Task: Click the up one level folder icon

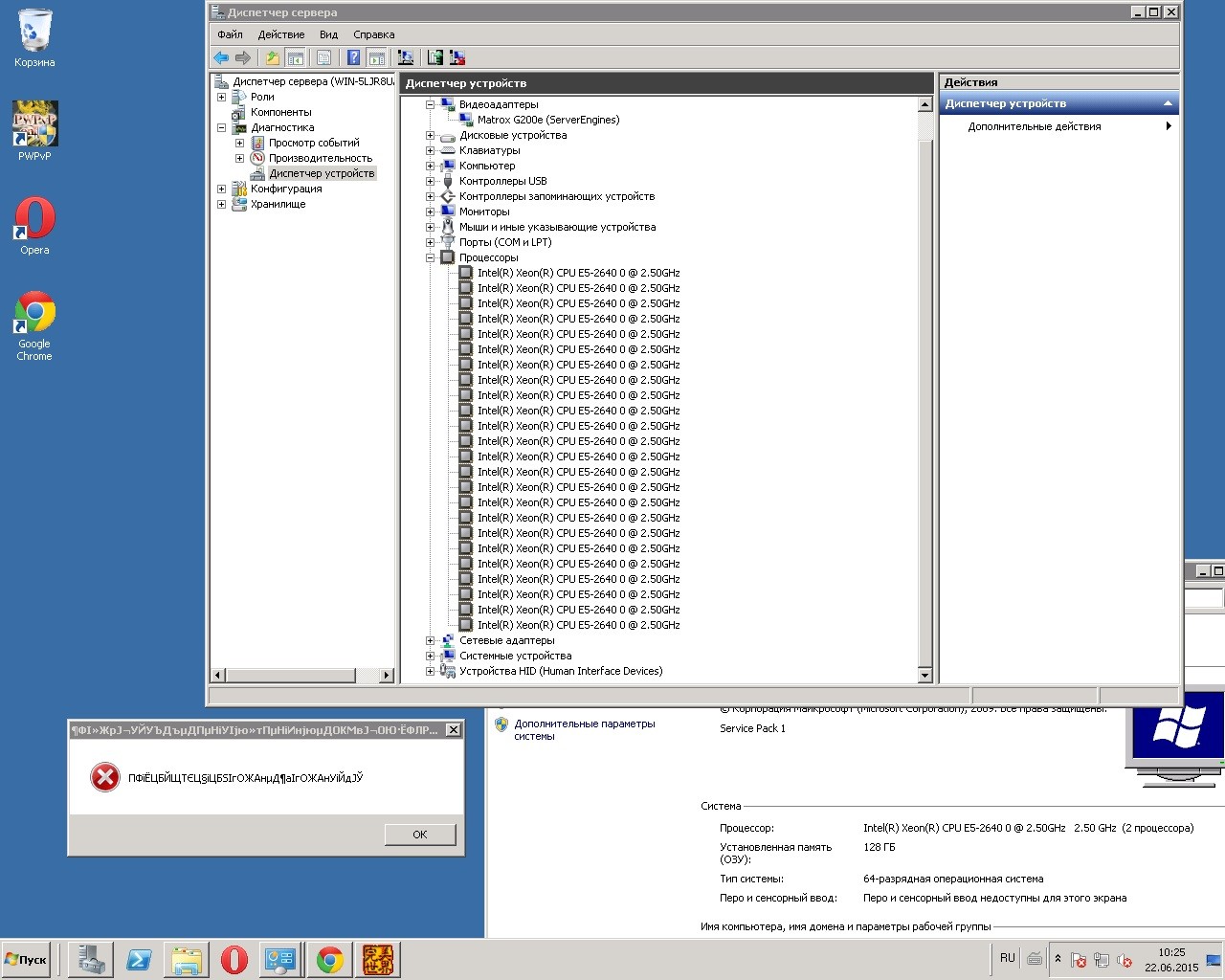Action: [273, 58]
